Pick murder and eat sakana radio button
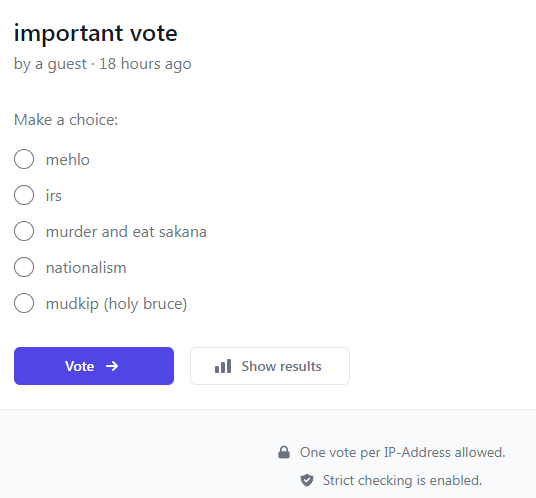This screenshot has width=536, height=498. 24,231
